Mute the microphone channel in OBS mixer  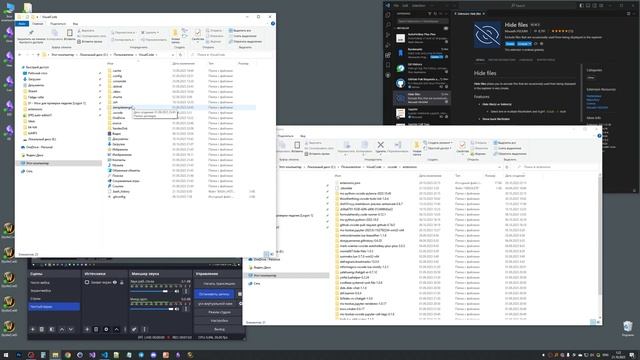[176, 309]
